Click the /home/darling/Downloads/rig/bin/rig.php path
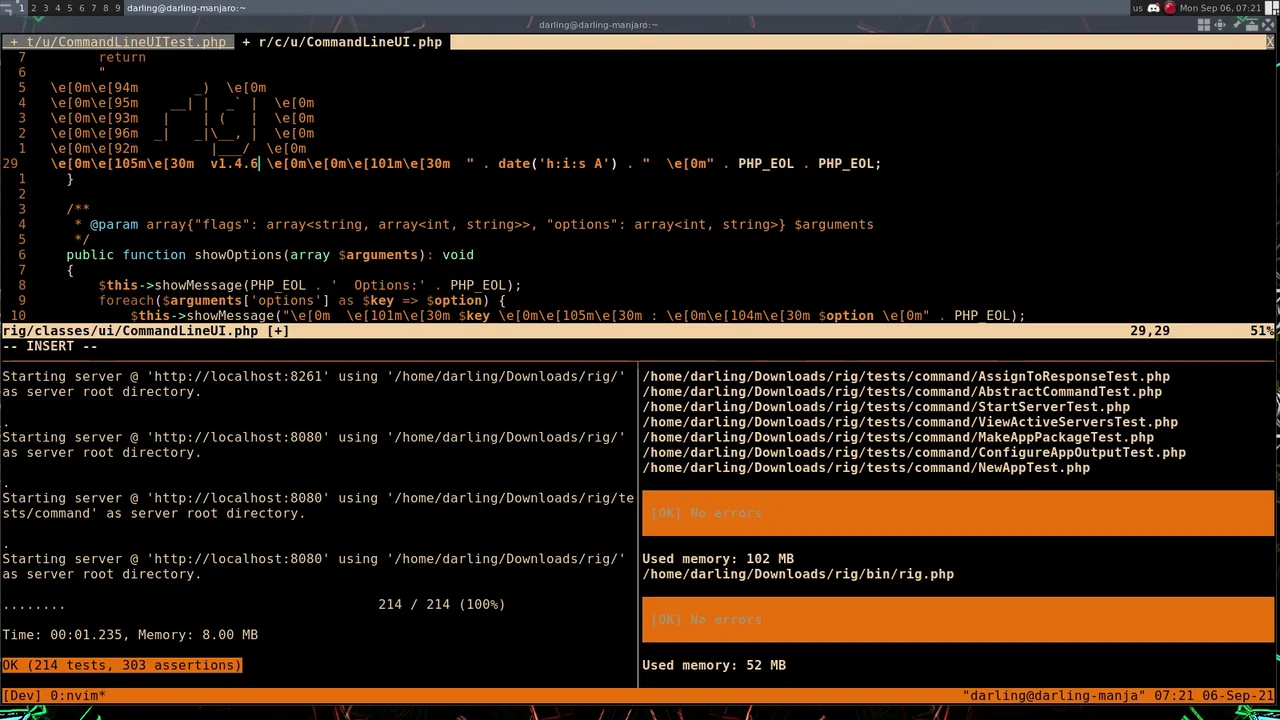The image size is (1280, 720). (x=798, y=574)
